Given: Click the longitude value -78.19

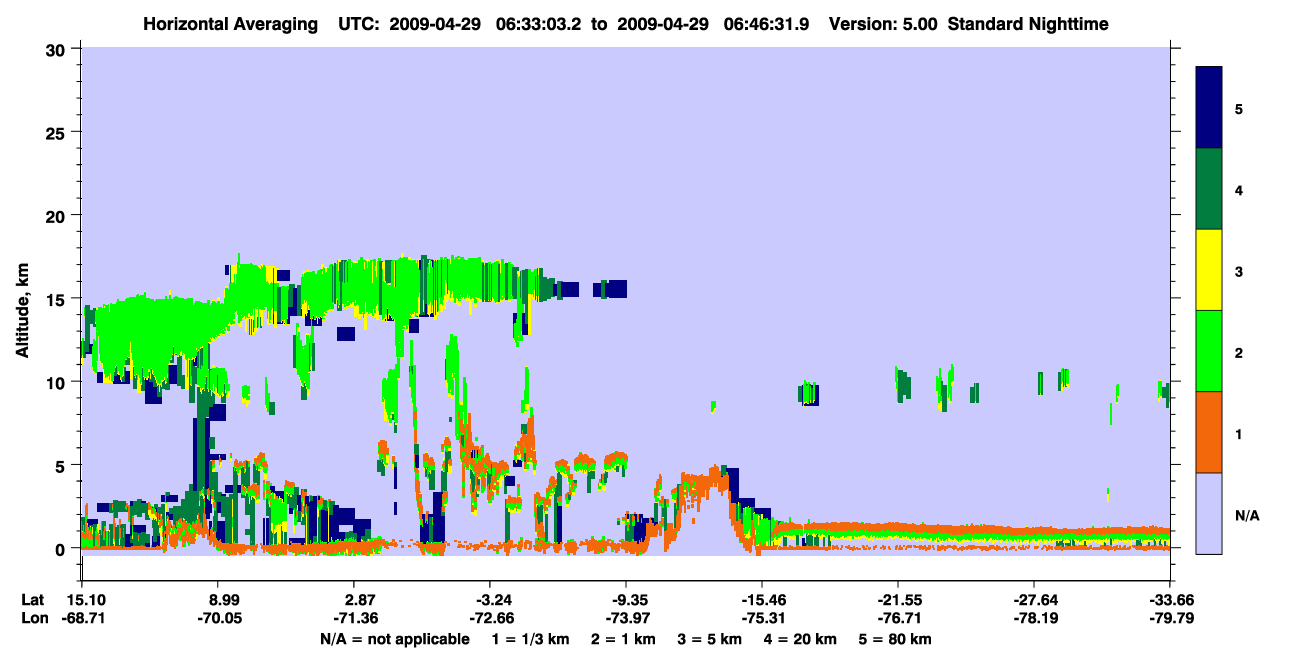Looking at the screenshot, I should tap(1034, 619).
